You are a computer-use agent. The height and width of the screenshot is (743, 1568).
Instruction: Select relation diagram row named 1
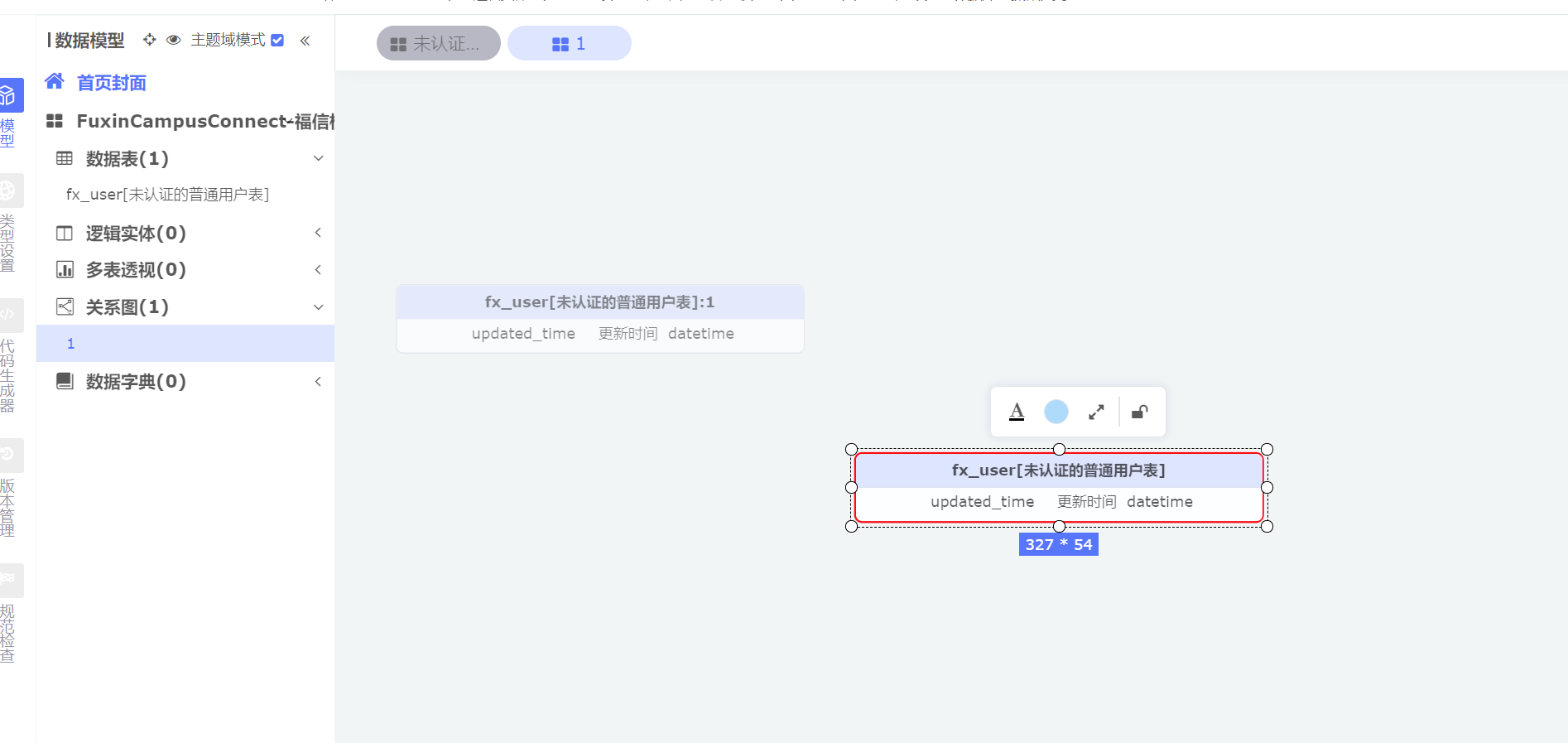[x=185, y=343]
